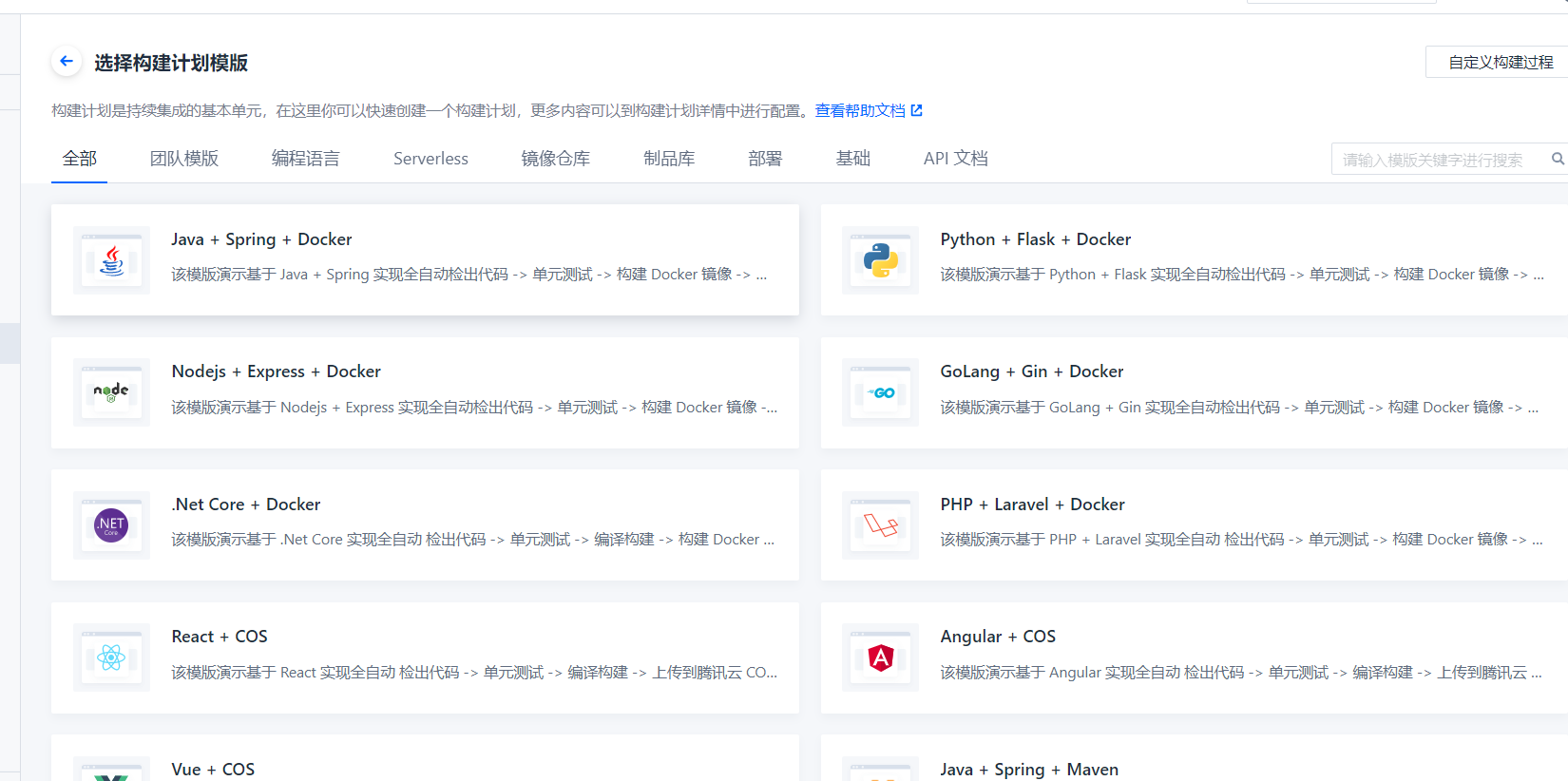Image resolution: width=1568 pixels, height=781 pixels.
Task: Click the Nodejs Express template description
Action: [475, 408]
